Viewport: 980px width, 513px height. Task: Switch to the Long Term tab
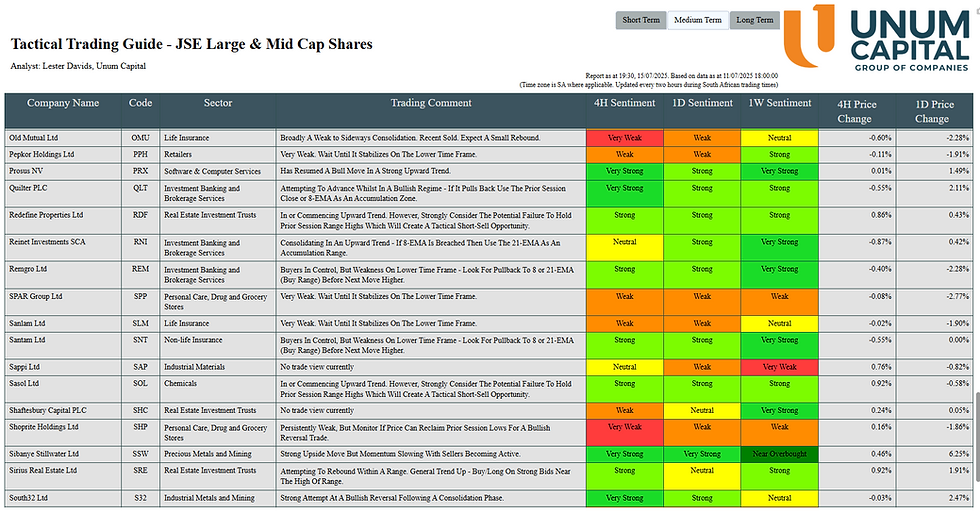754,20
